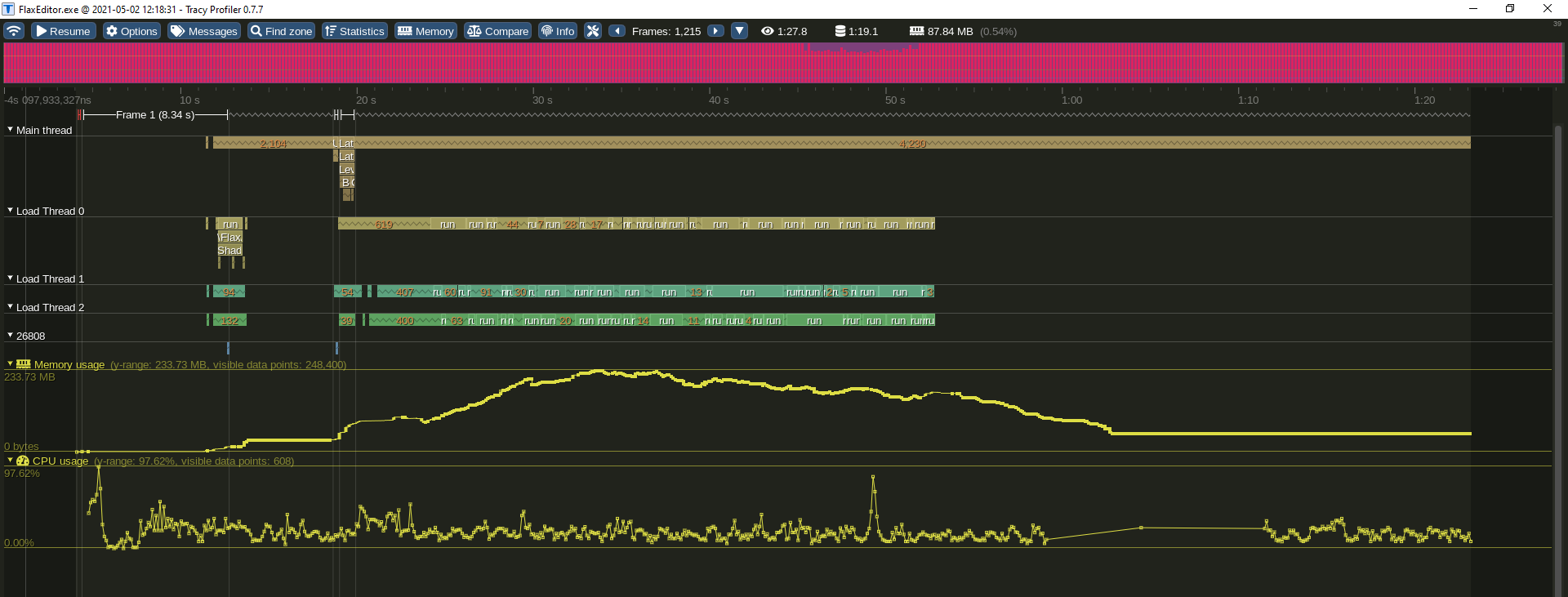Image resolution: width=1568 pixels, height=597 pixels.
Task: Click the Load Thread 1 label
Action: click(50, 278)
